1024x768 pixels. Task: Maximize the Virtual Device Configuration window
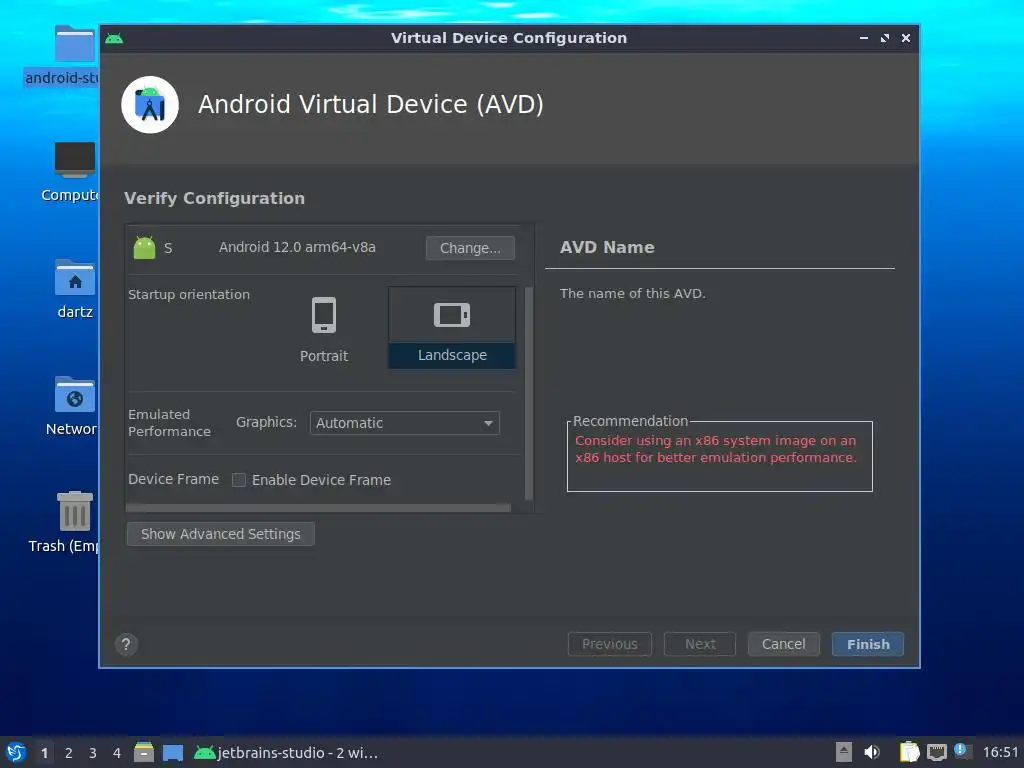tap(885, 39)
